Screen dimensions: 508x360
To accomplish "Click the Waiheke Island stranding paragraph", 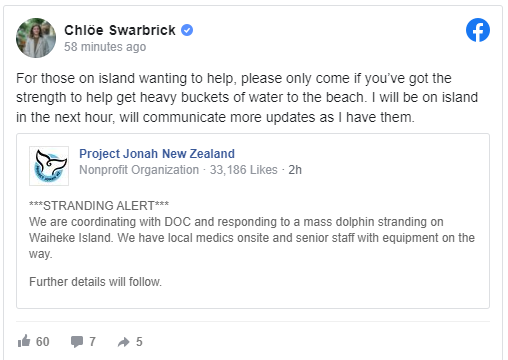I will pyautogui.click(x=252, y=238).
